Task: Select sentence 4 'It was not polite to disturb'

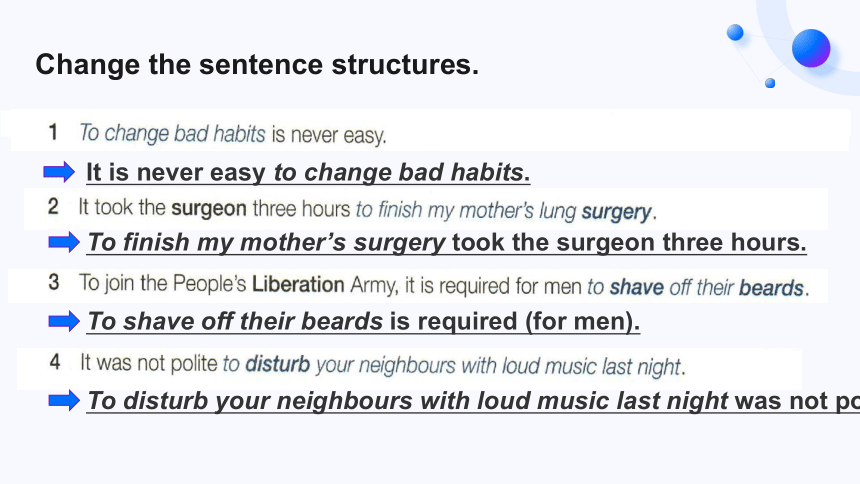Action: pyautogui.click(x=383, y=364)
